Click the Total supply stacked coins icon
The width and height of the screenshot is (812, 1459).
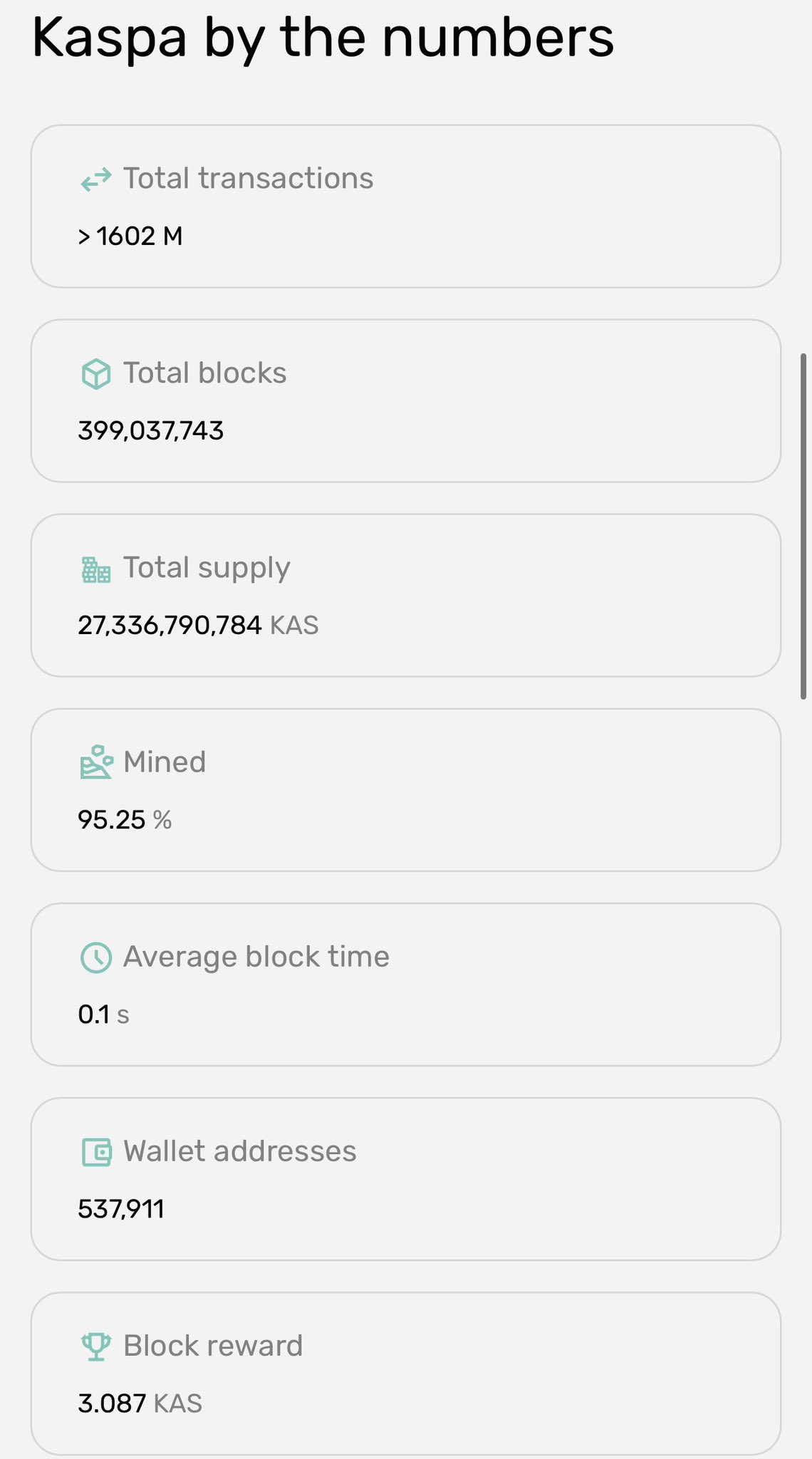click(96, 569)
